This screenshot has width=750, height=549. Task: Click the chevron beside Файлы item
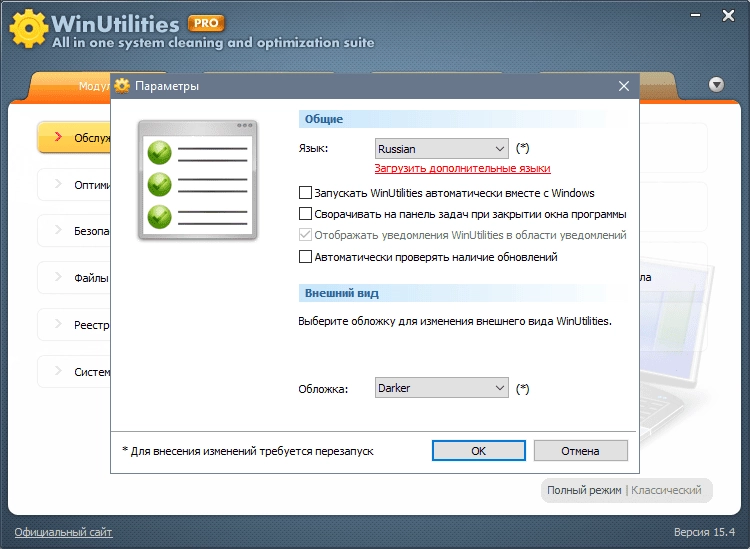pyautogui.click(x=58, y=277)
